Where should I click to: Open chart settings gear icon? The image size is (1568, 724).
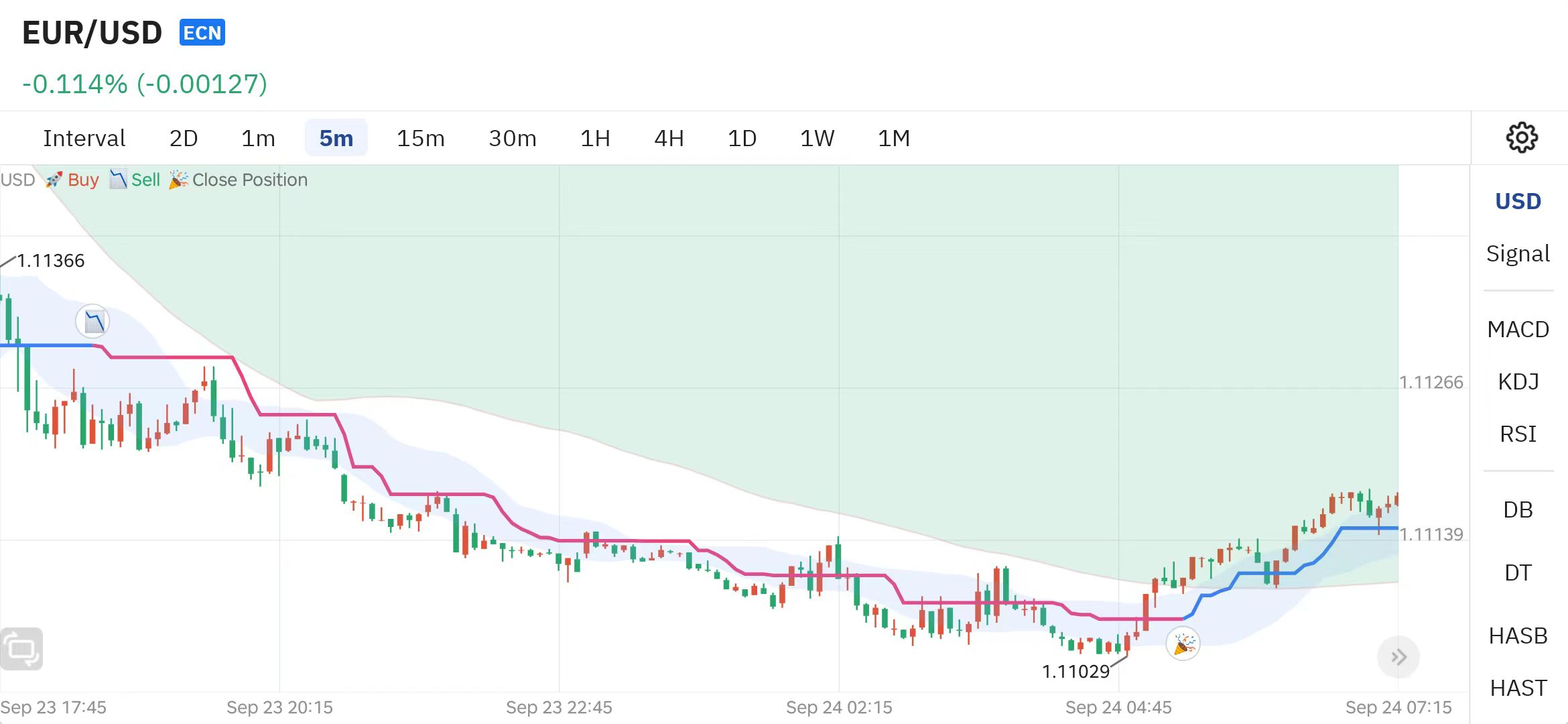(1521, 137)
